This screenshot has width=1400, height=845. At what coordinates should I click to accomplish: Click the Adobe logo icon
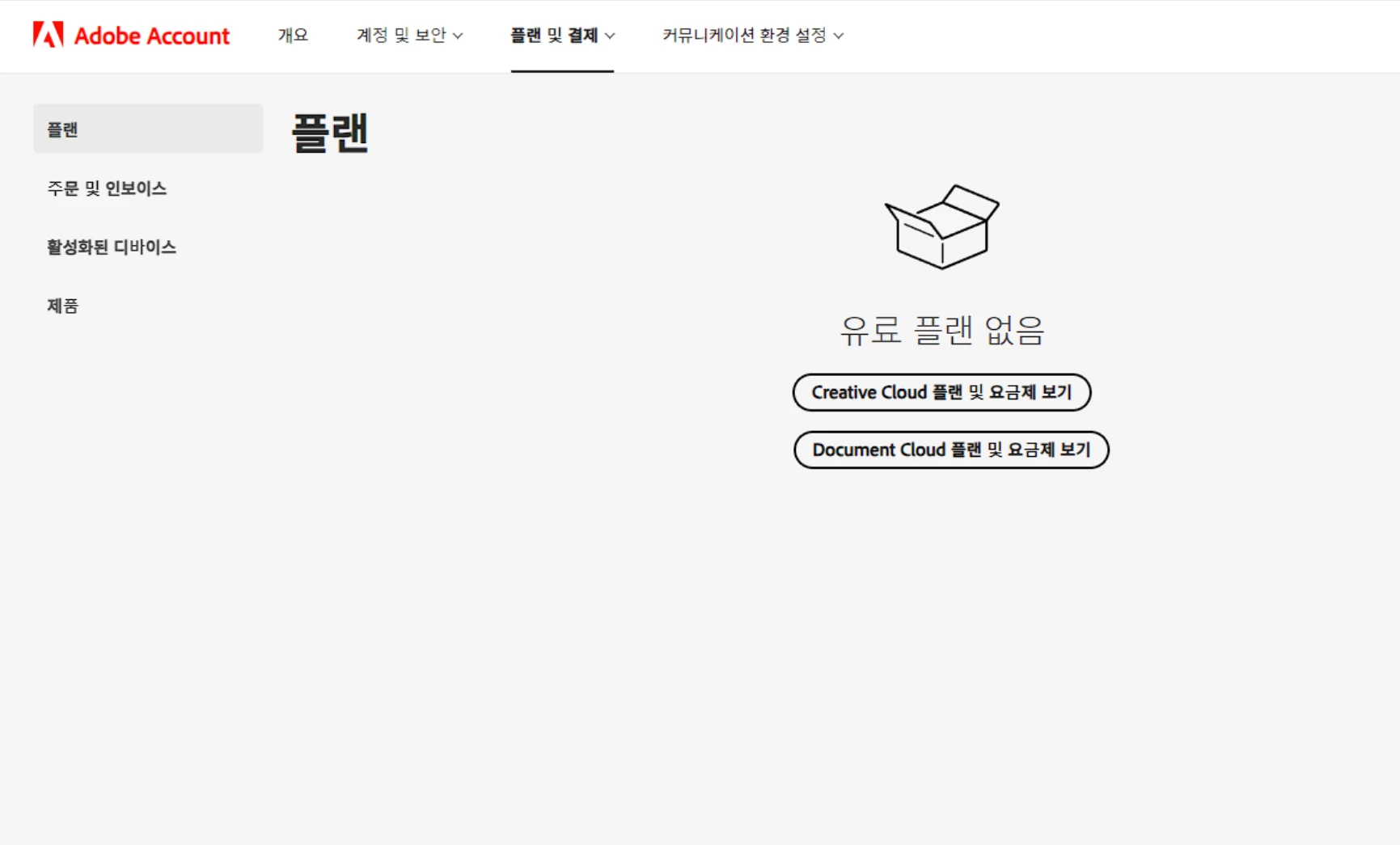[x=48, y=35]
